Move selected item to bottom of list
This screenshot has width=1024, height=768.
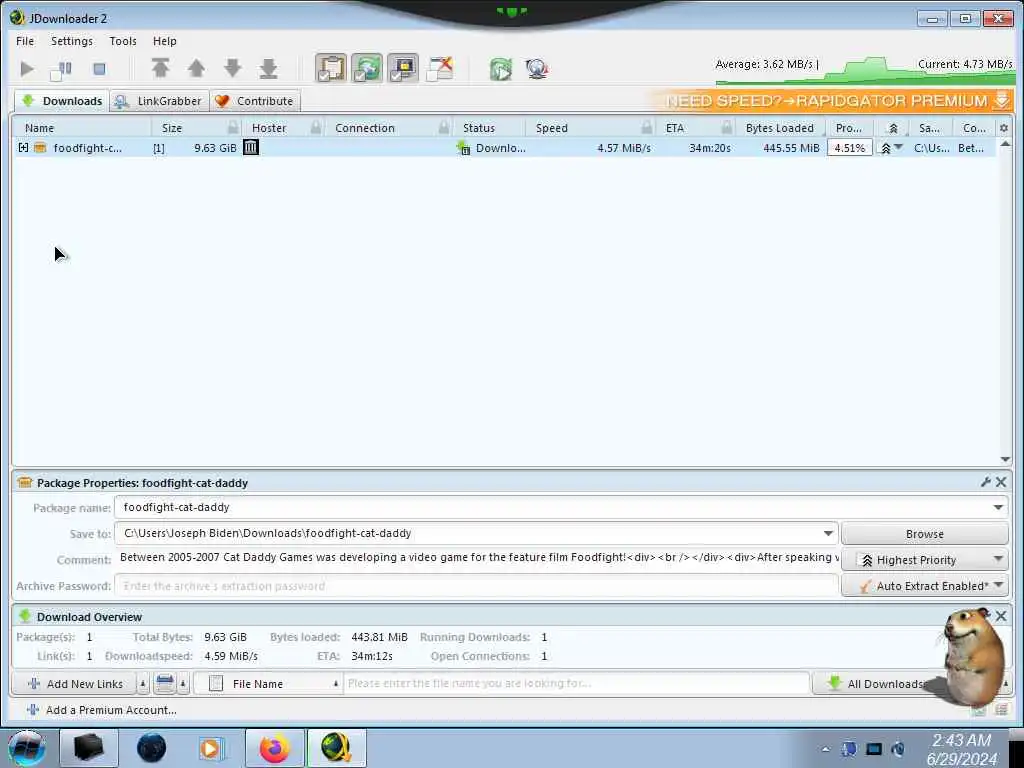[268, 68]
